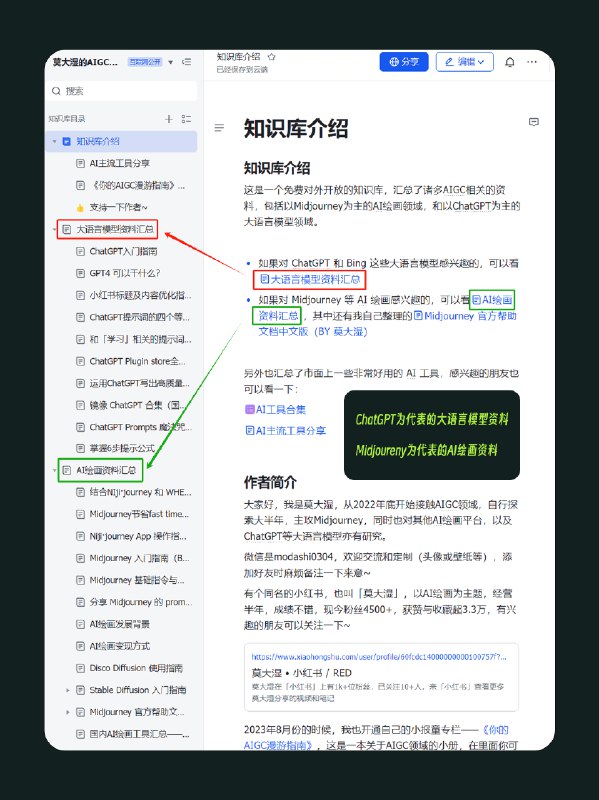The height and width of the screenshot is (800, 599).
Task: Open the AI工具合集 link
Action: [x=276, y=409]
